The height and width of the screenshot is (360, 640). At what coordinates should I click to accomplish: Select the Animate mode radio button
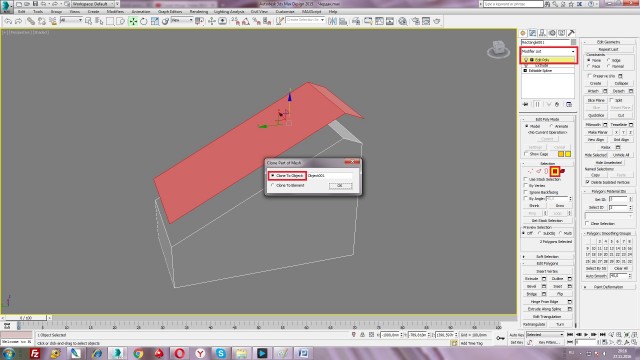tap(551, 127)
